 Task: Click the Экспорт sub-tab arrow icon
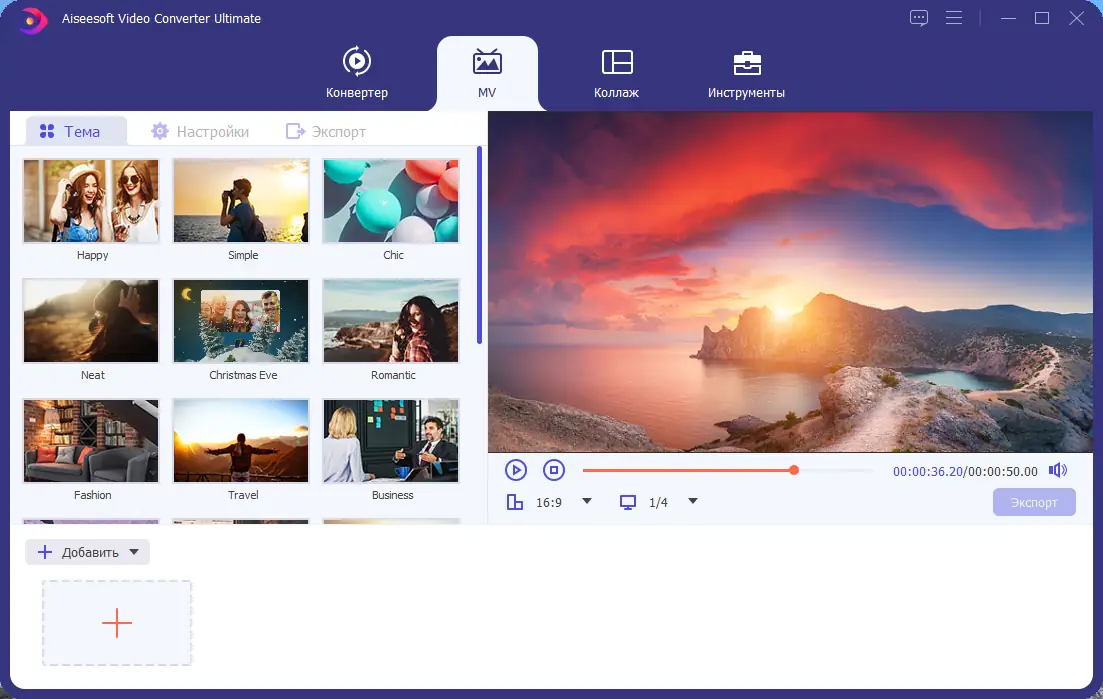[295, 132]
